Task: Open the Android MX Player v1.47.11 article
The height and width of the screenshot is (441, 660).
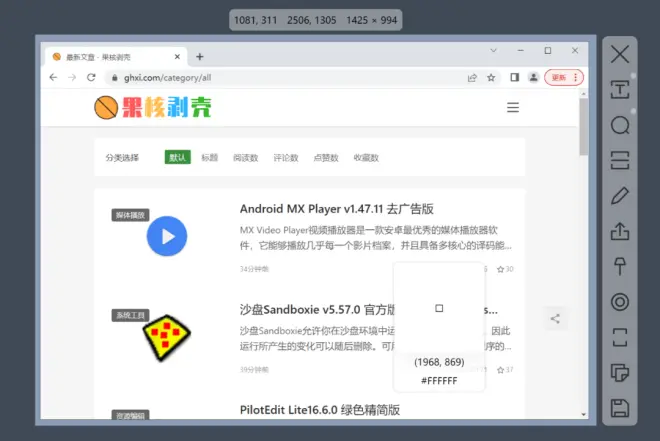Action: coord(337,209)
